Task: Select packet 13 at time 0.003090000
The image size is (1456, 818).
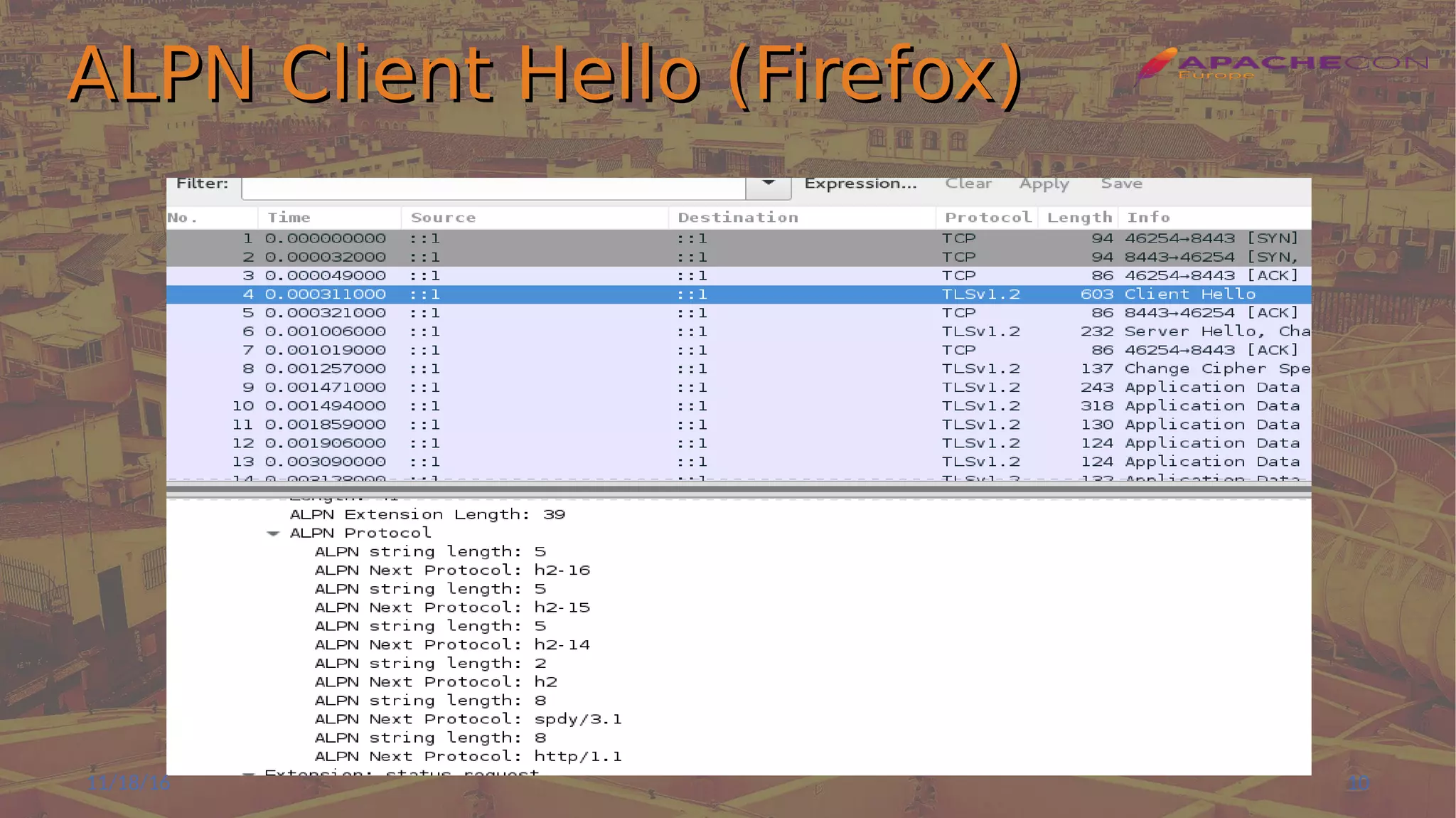Action: pos(739,462)
